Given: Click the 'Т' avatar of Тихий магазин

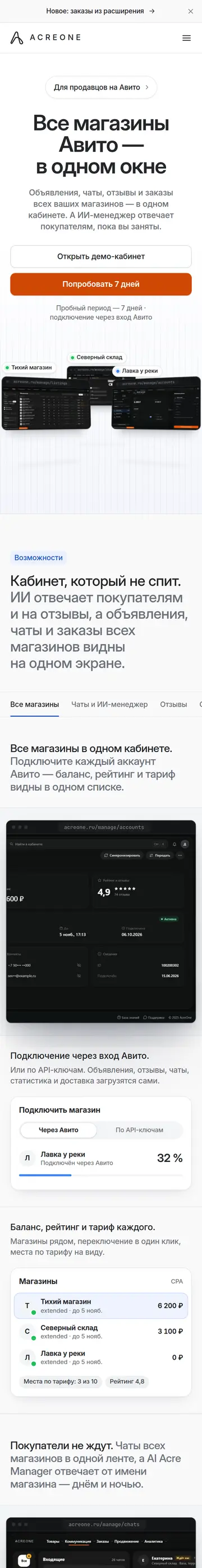Looking at the screenshot, I should (x=27, y=1306).
